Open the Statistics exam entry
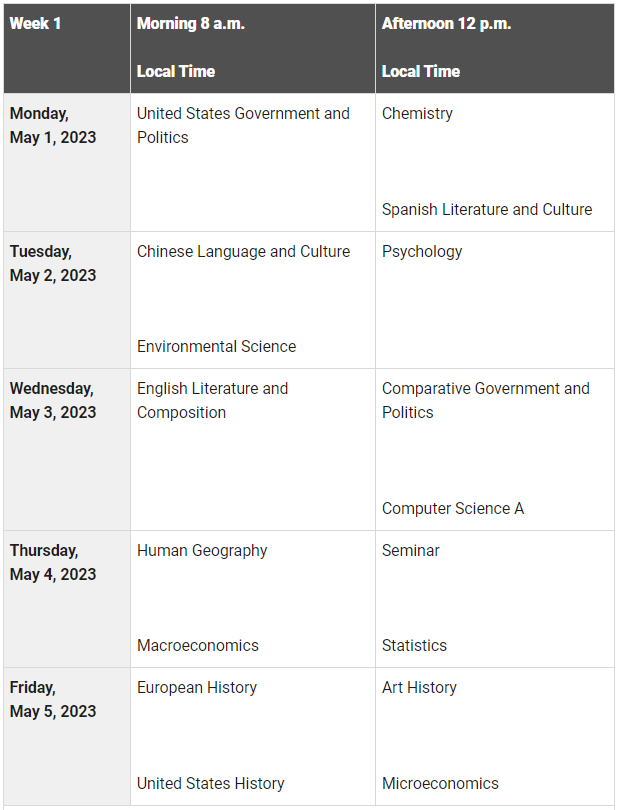Screen dimensions: 619x810 [x=414, y=646]
